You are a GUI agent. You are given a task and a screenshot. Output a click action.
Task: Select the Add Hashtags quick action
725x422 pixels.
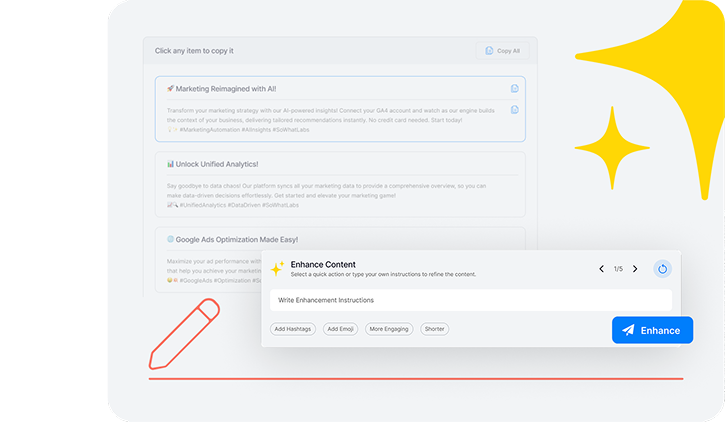coord(293,329)
